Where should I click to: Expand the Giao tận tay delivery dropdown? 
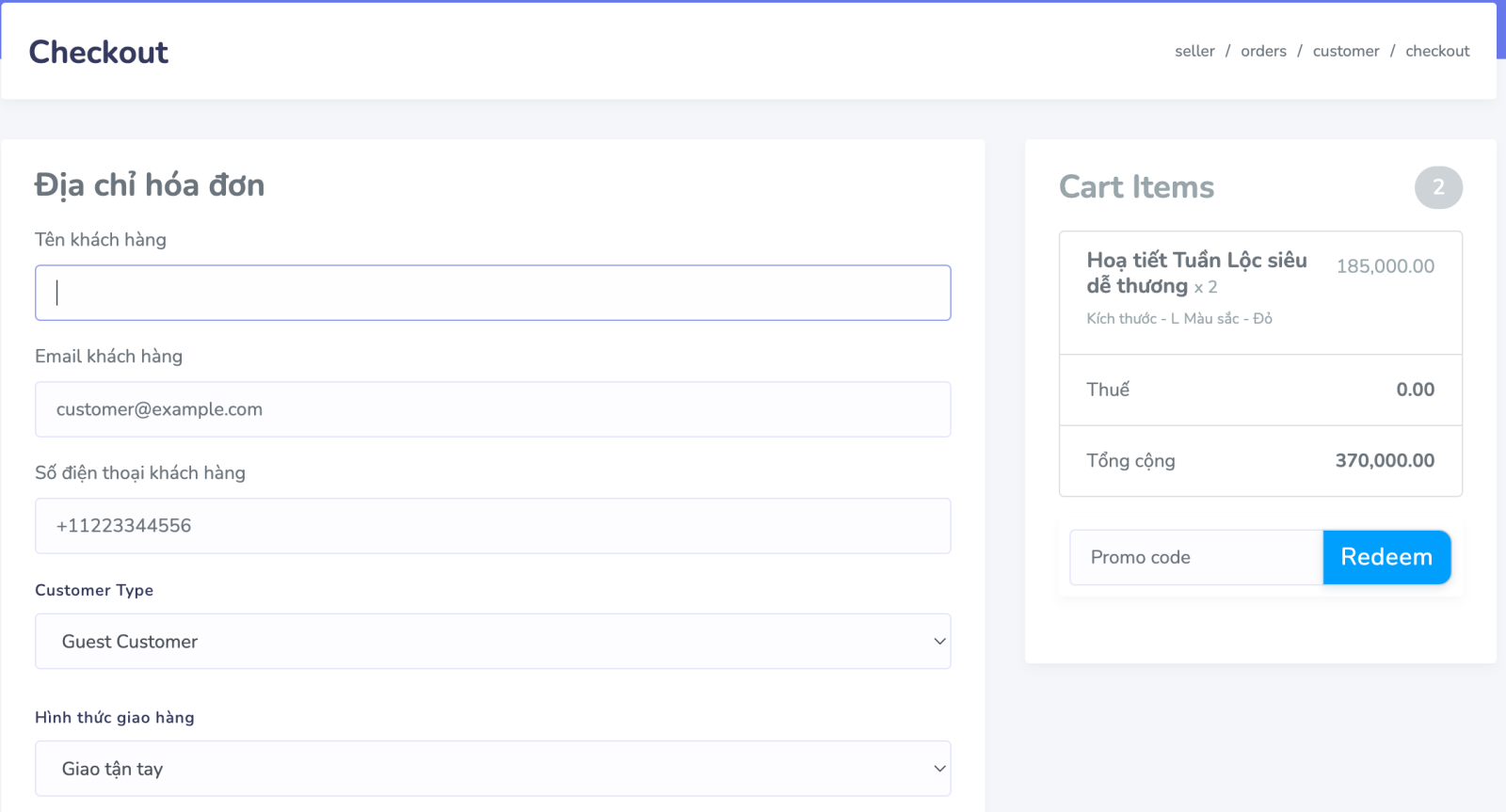coord(492,769)
